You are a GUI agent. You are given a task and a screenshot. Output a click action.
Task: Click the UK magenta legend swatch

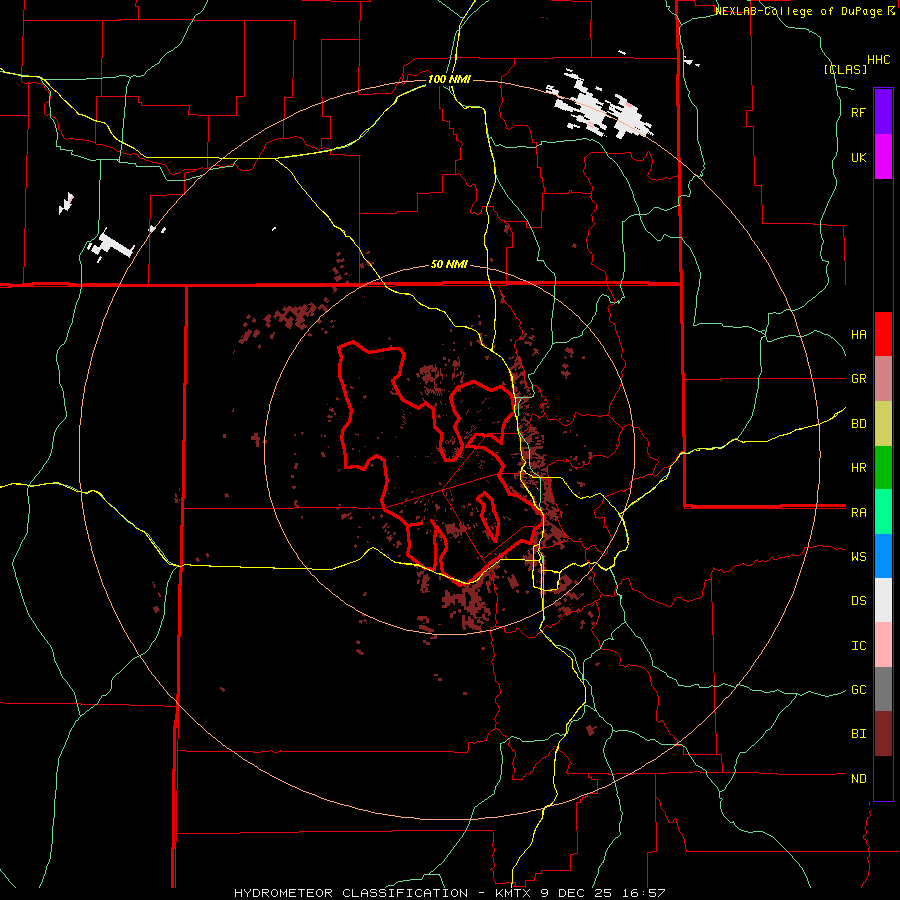tap(883, 157)
